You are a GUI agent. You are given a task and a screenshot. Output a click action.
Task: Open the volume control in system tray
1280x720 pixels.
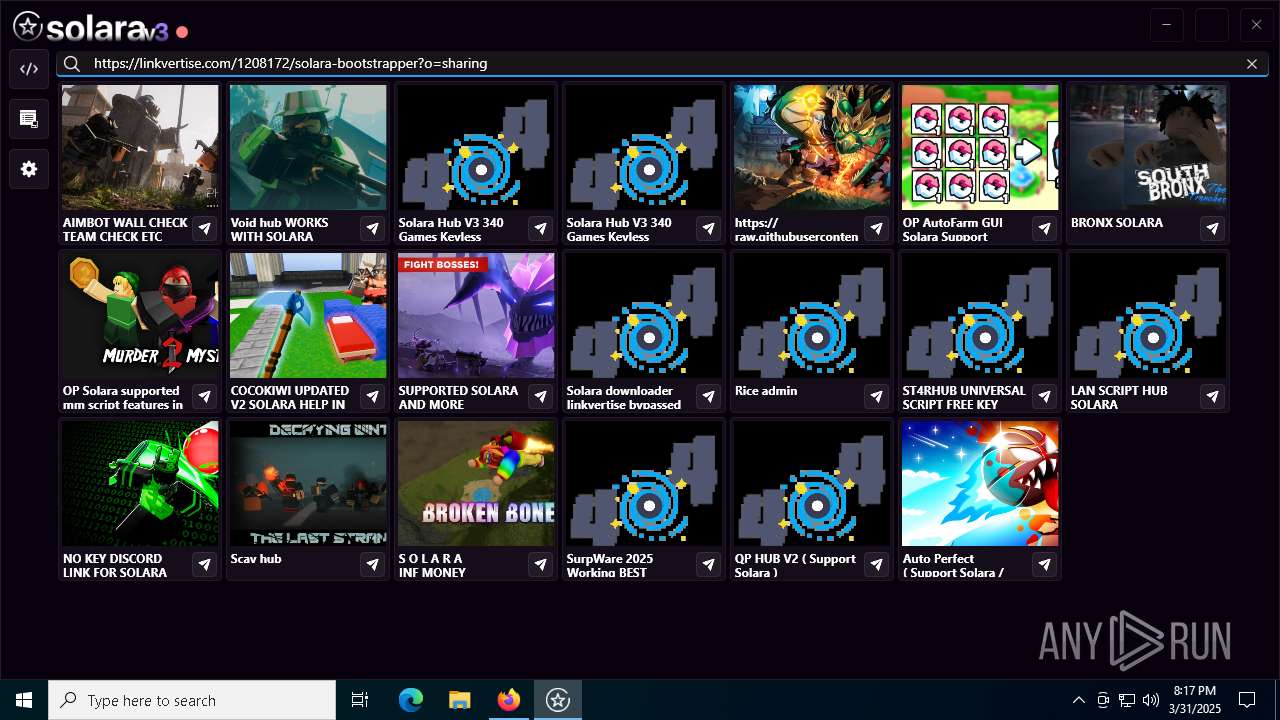(1150, 700)
